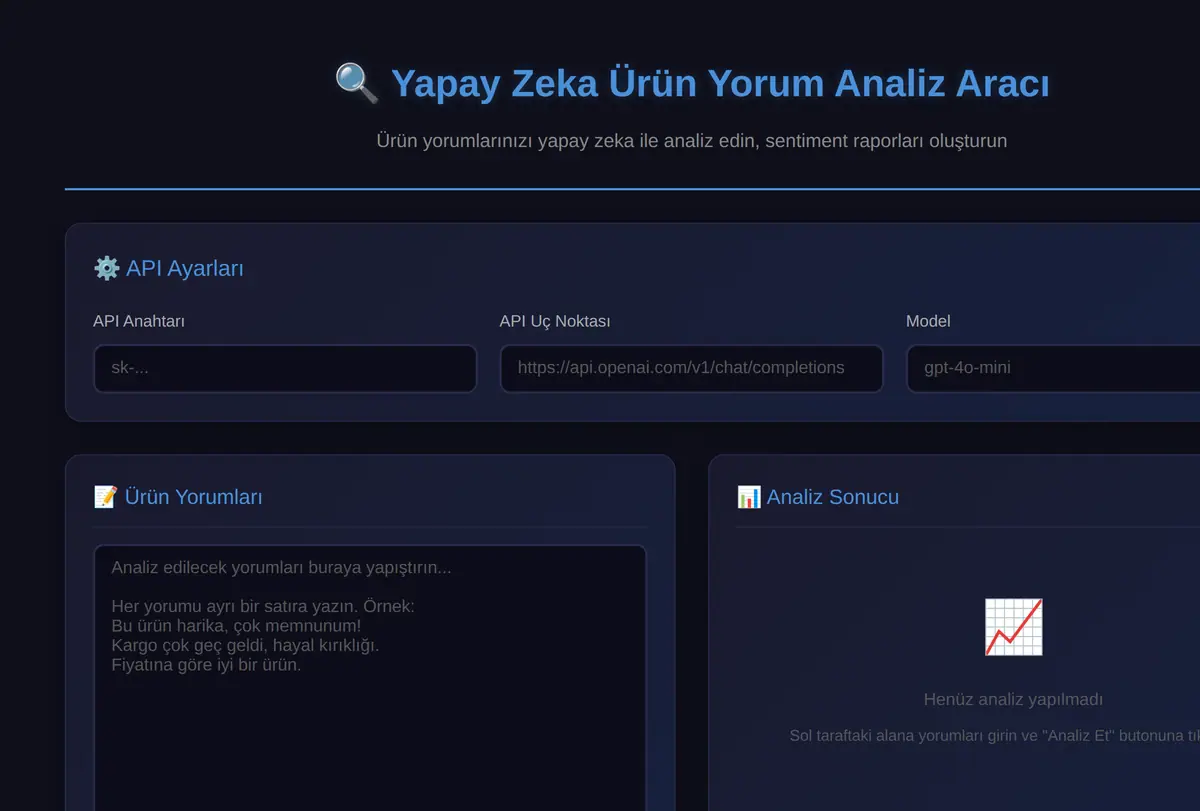
Task: Click the memo icon beside Ürün Yorumları
Action: point(105,497)
